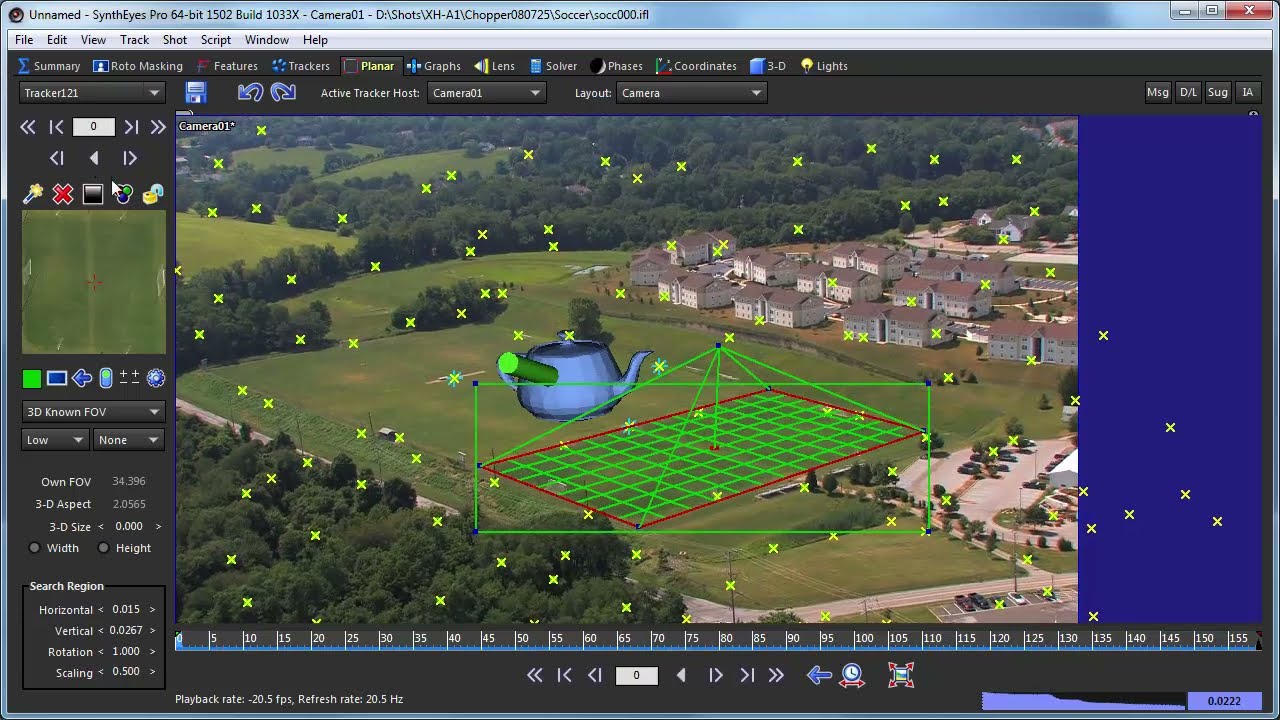Rewind to start using the top-left double arrow

coord(28,127)
